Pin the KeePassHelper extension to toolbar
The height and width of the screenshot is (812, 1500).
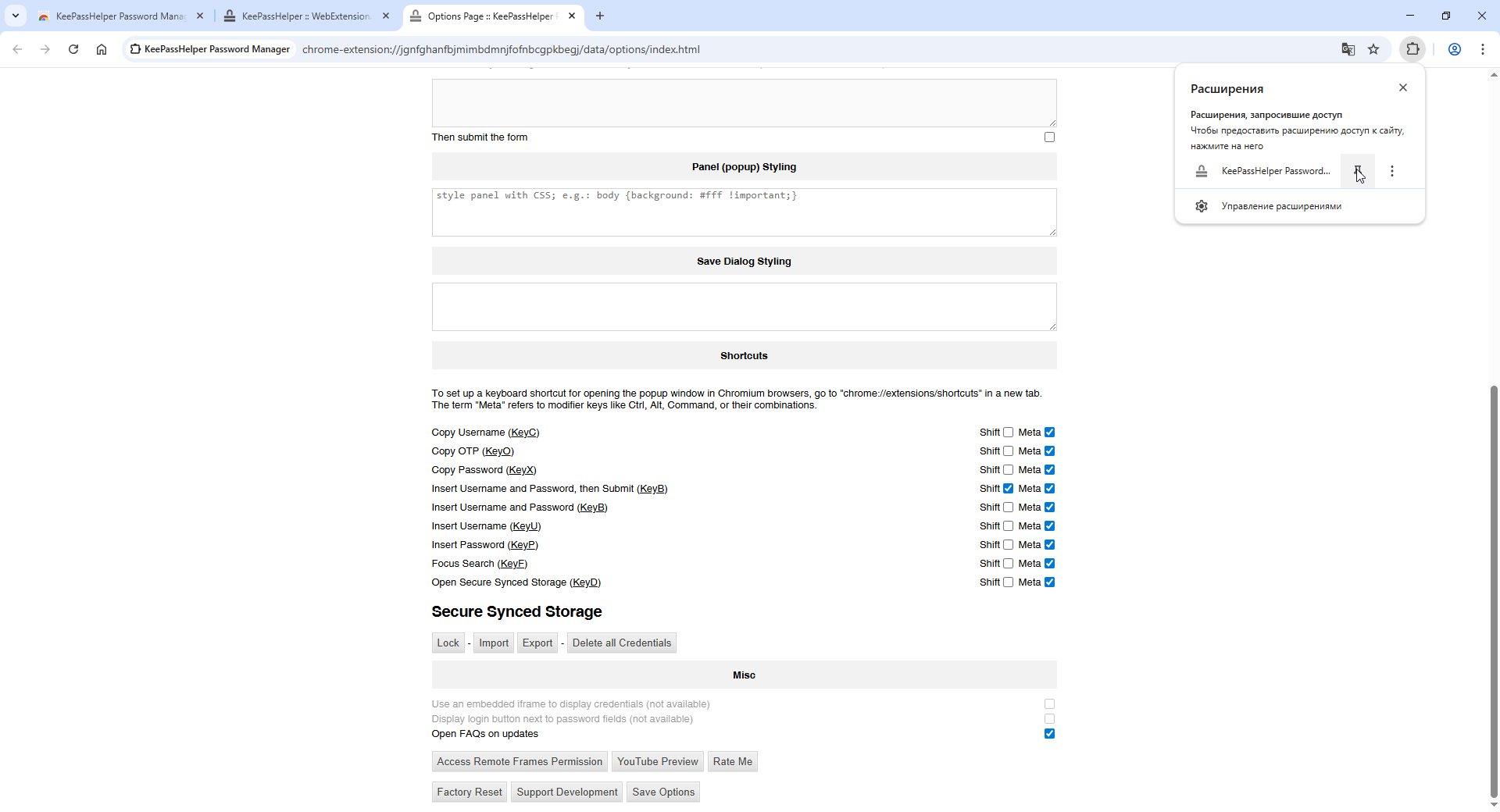pyautogui.click(x=1357, y=171)
